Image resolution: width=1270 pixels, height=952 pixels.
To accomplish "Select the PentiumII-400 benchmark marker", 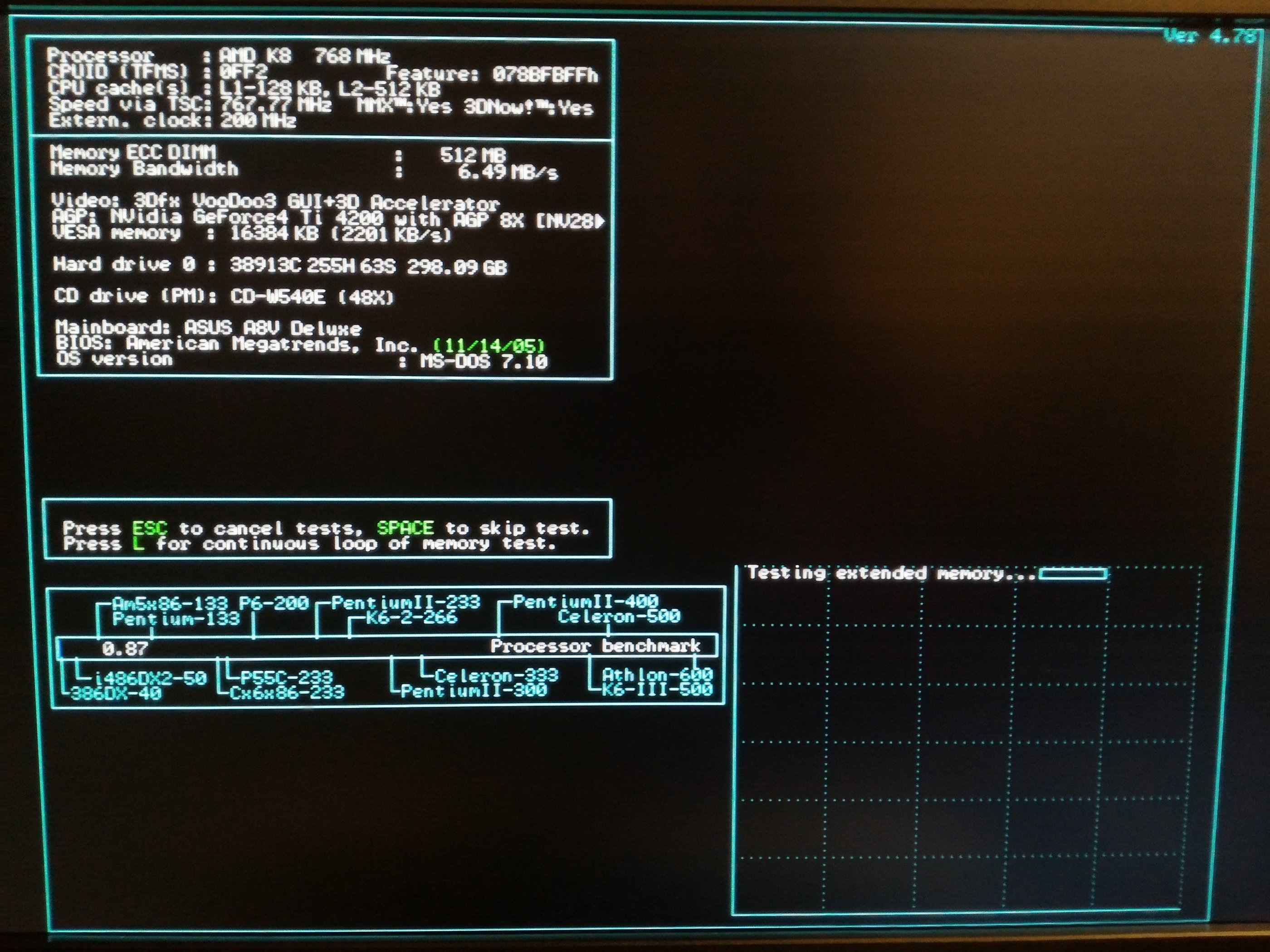I will point(585,602).
